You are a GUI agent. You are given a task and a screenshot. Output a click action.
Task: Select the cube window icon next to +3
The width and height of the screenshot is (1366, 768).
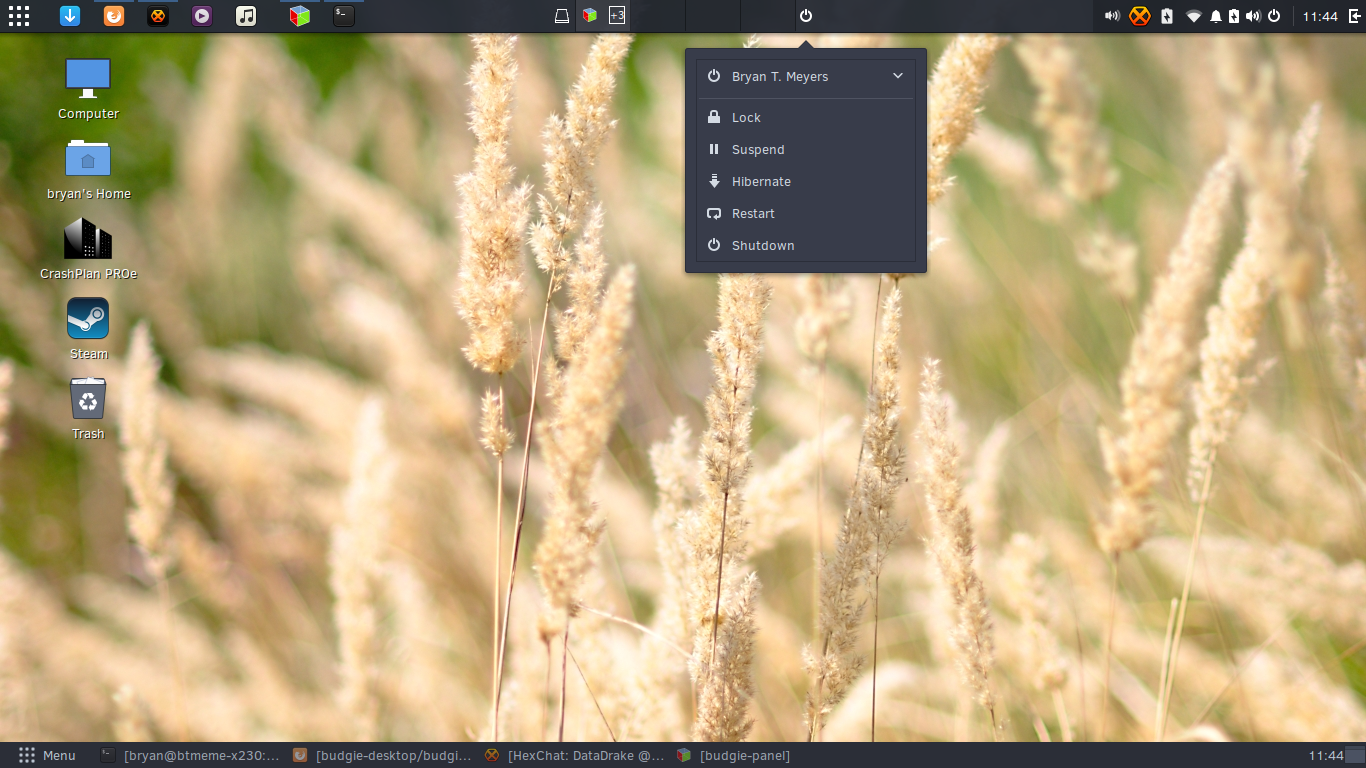591,16
